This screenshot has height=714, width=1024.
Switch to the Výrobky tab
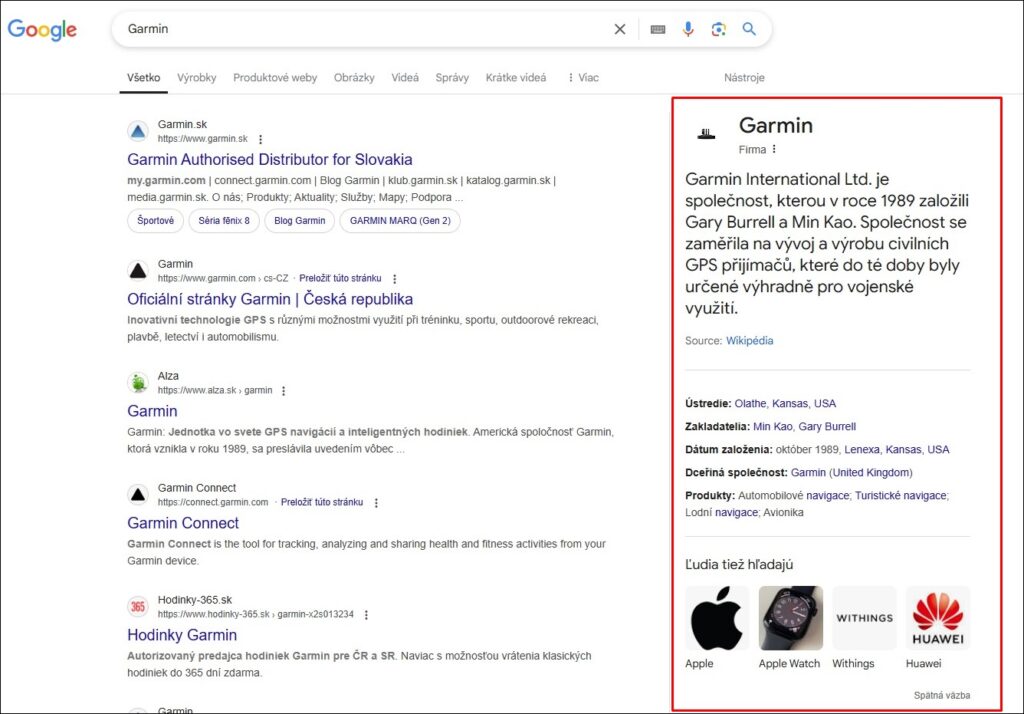coord(197,78)
